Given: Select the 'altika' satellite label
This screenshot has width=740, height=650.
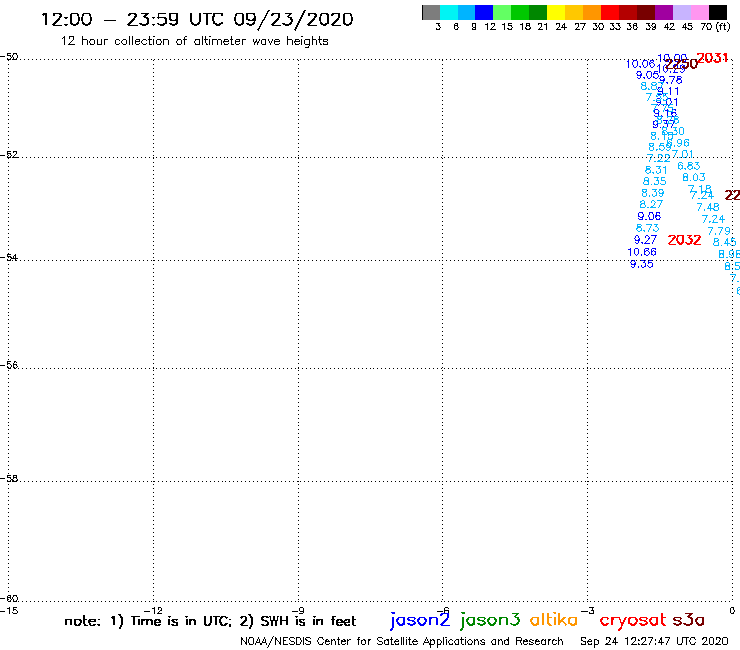Looking at the screenshot, I should point(553,619).
